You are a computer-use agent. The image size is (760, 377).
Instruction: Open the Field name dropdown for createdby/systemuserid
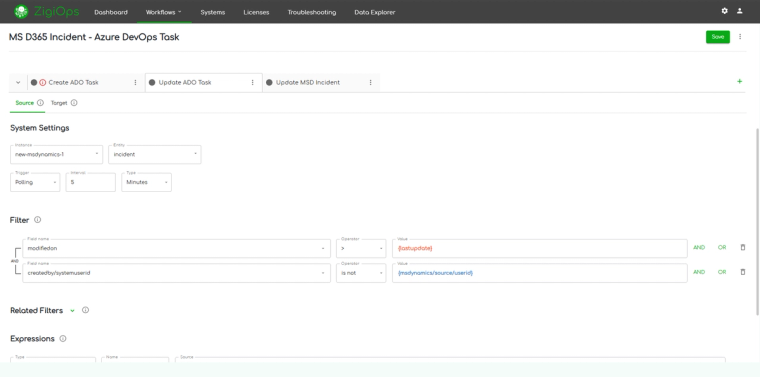176,273
